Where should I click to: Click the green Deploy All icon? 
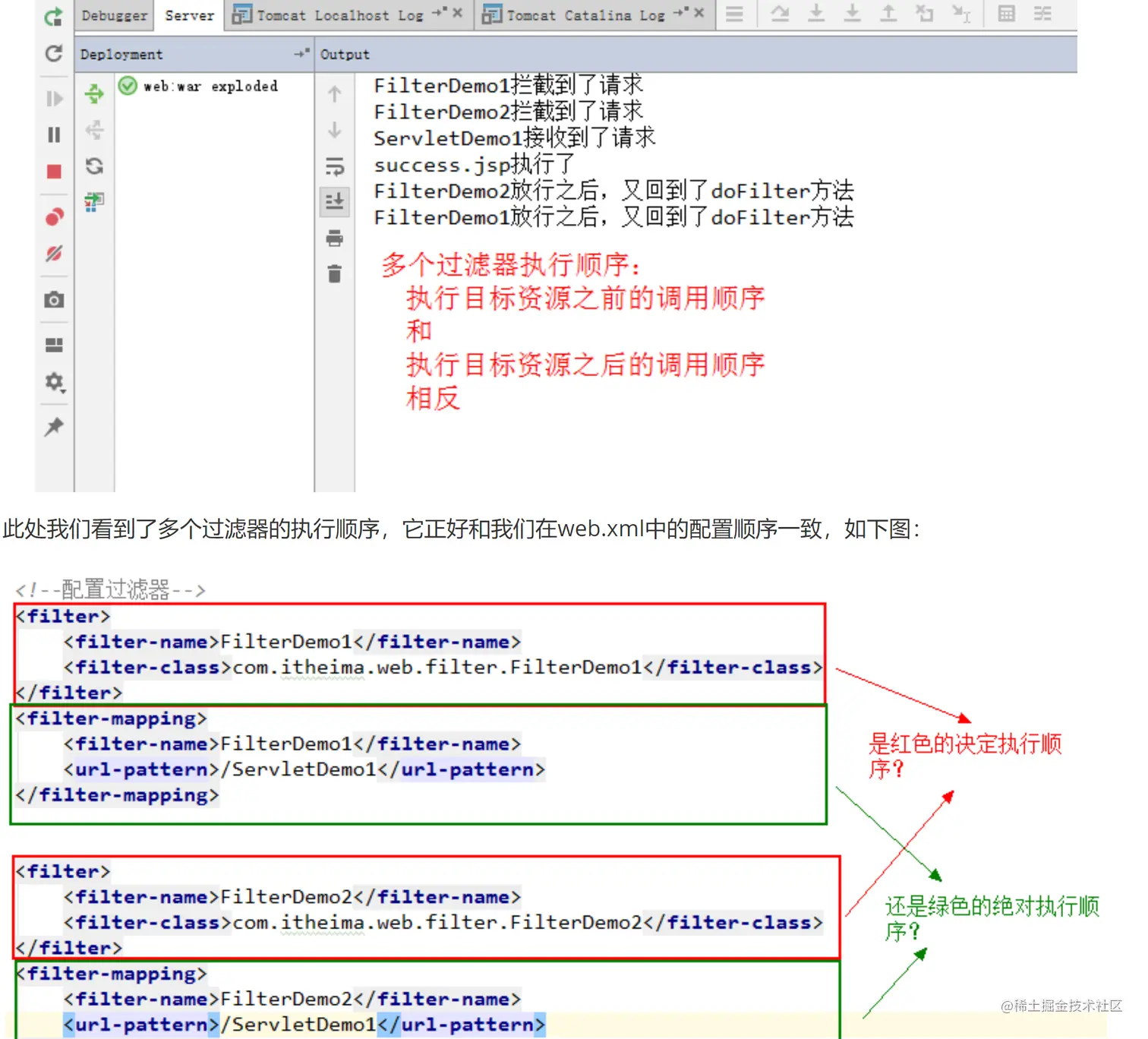click(x=94, y=93)
